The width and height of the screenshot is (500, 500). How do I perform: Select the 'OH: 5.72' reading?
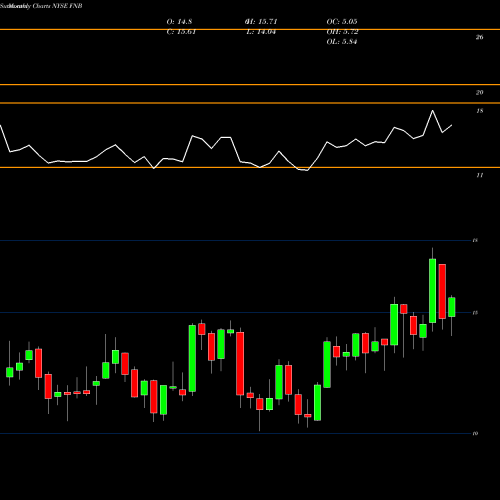click(342, 32)
